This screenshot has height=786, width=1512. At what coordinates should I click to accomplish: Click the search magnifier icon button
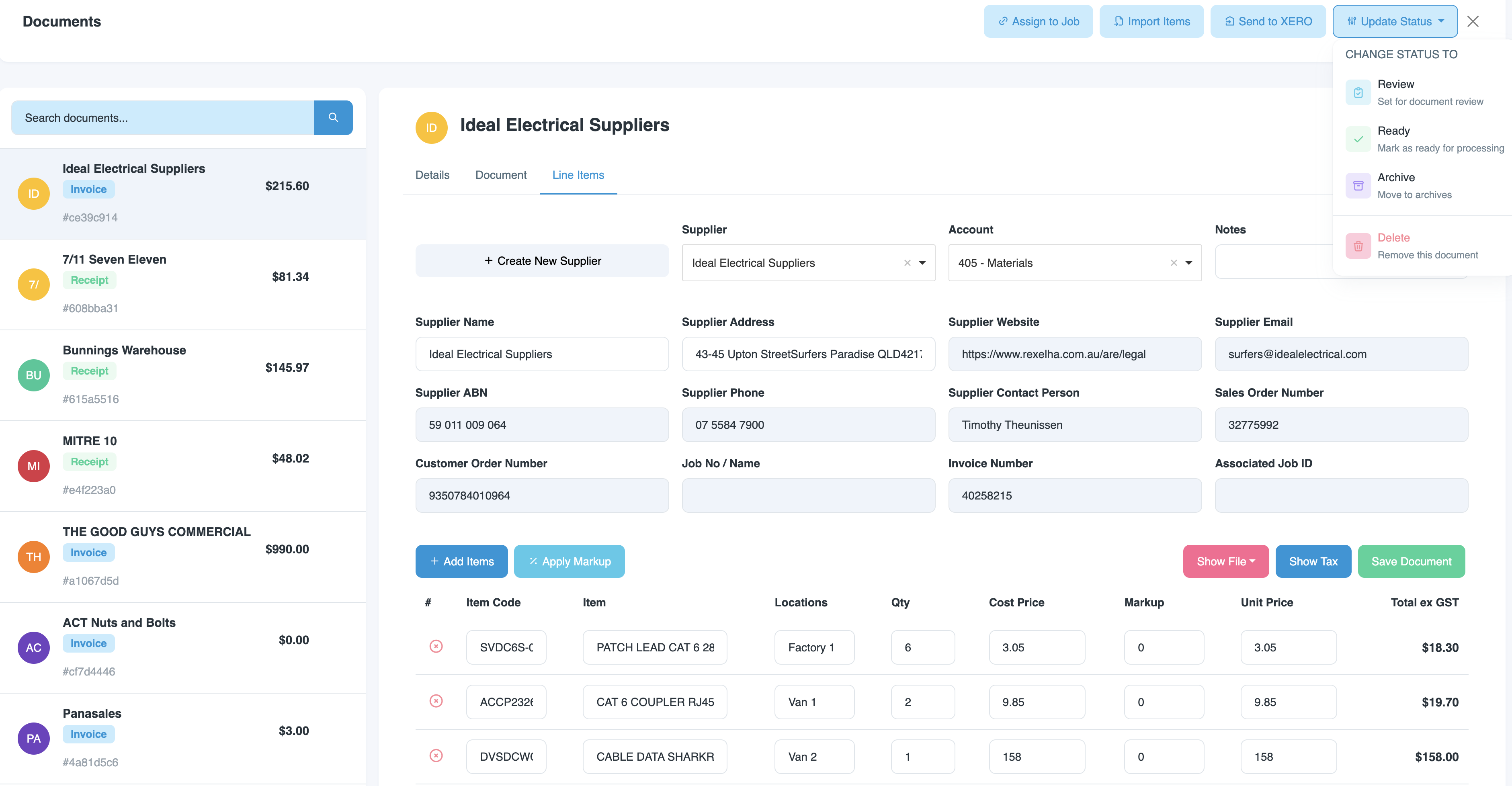[x=333, y=117]
